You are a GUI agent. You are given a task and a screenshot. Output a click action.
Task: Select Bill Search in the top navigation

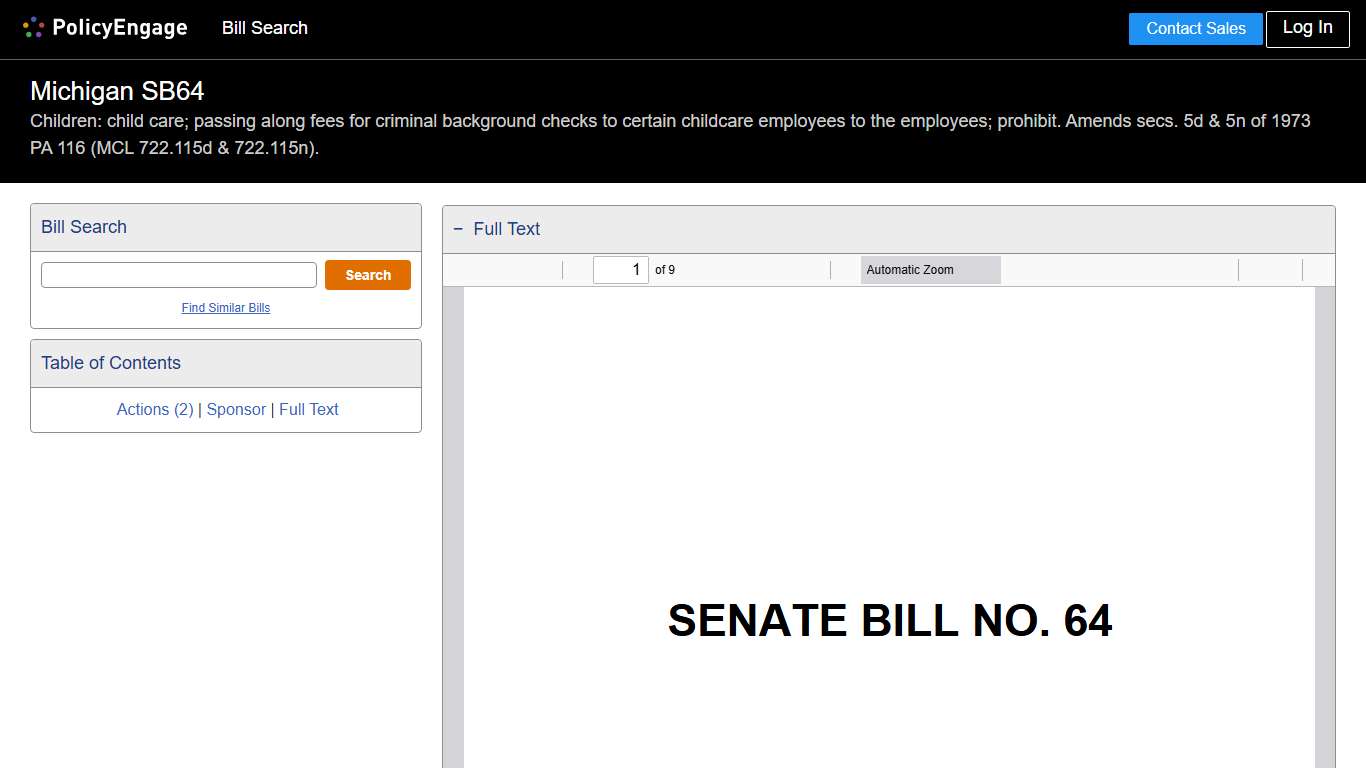tap(264, 28)
